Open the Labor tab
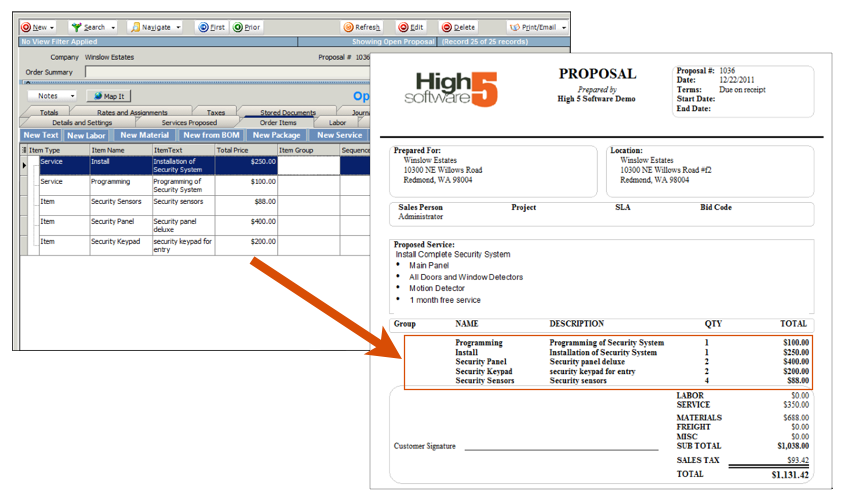Screen dimensions: 842x499 click(x=337, y=123)
